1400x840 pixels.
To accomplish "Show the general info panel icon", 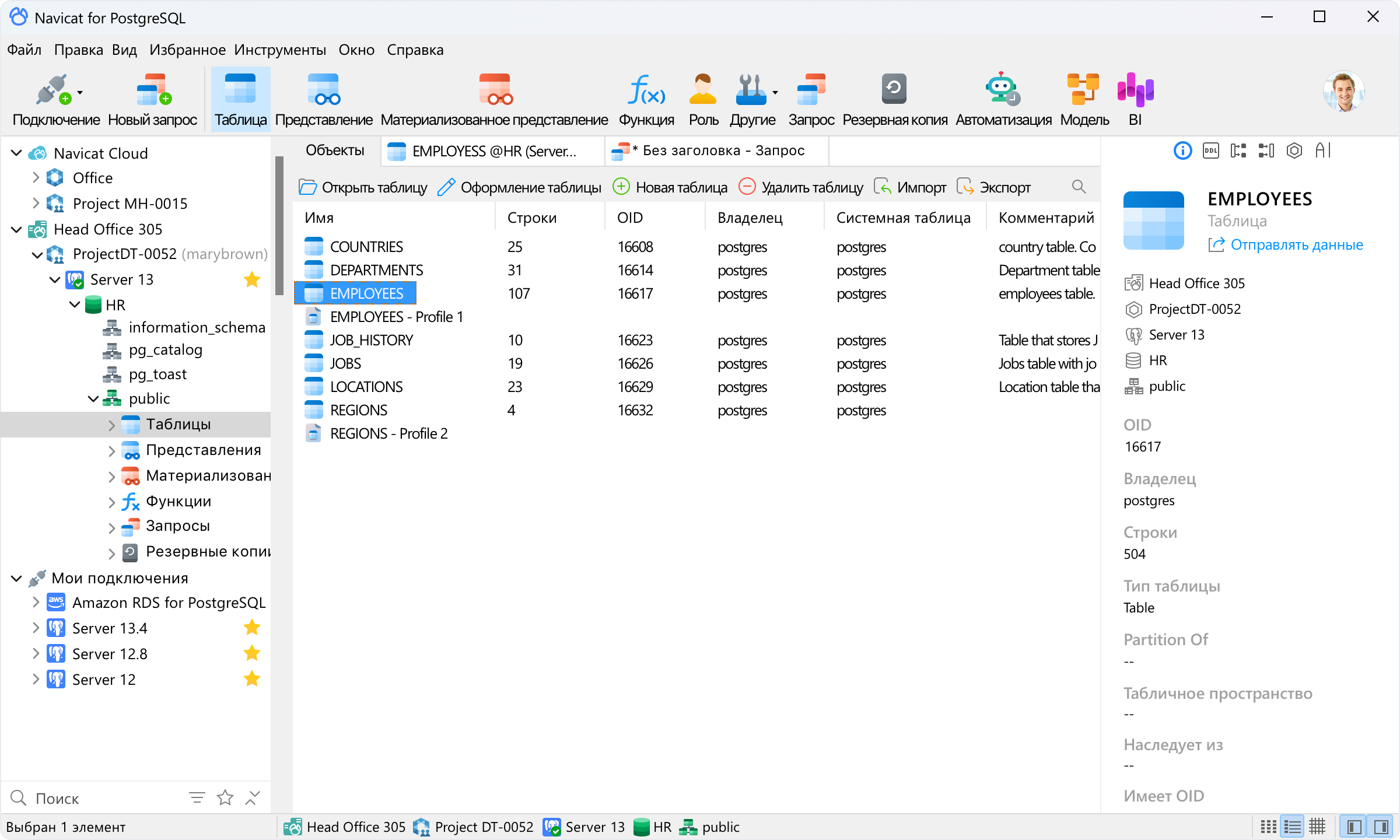I will pos(1182,151).
